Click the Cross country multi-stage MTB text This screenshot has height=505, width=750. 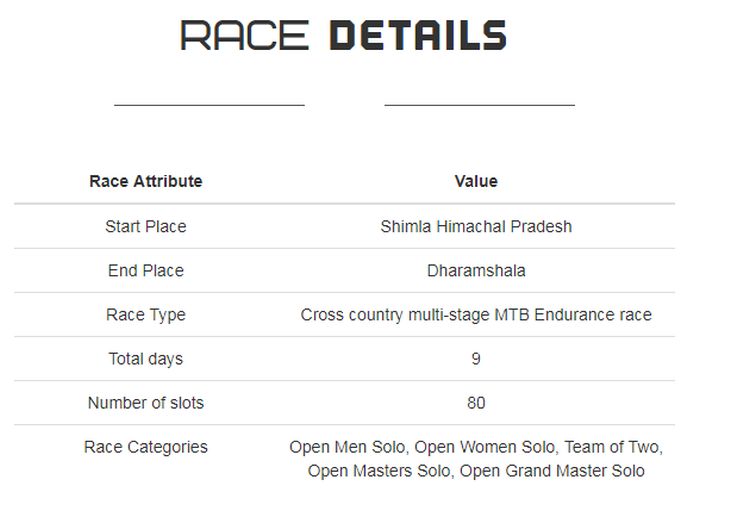415,315
